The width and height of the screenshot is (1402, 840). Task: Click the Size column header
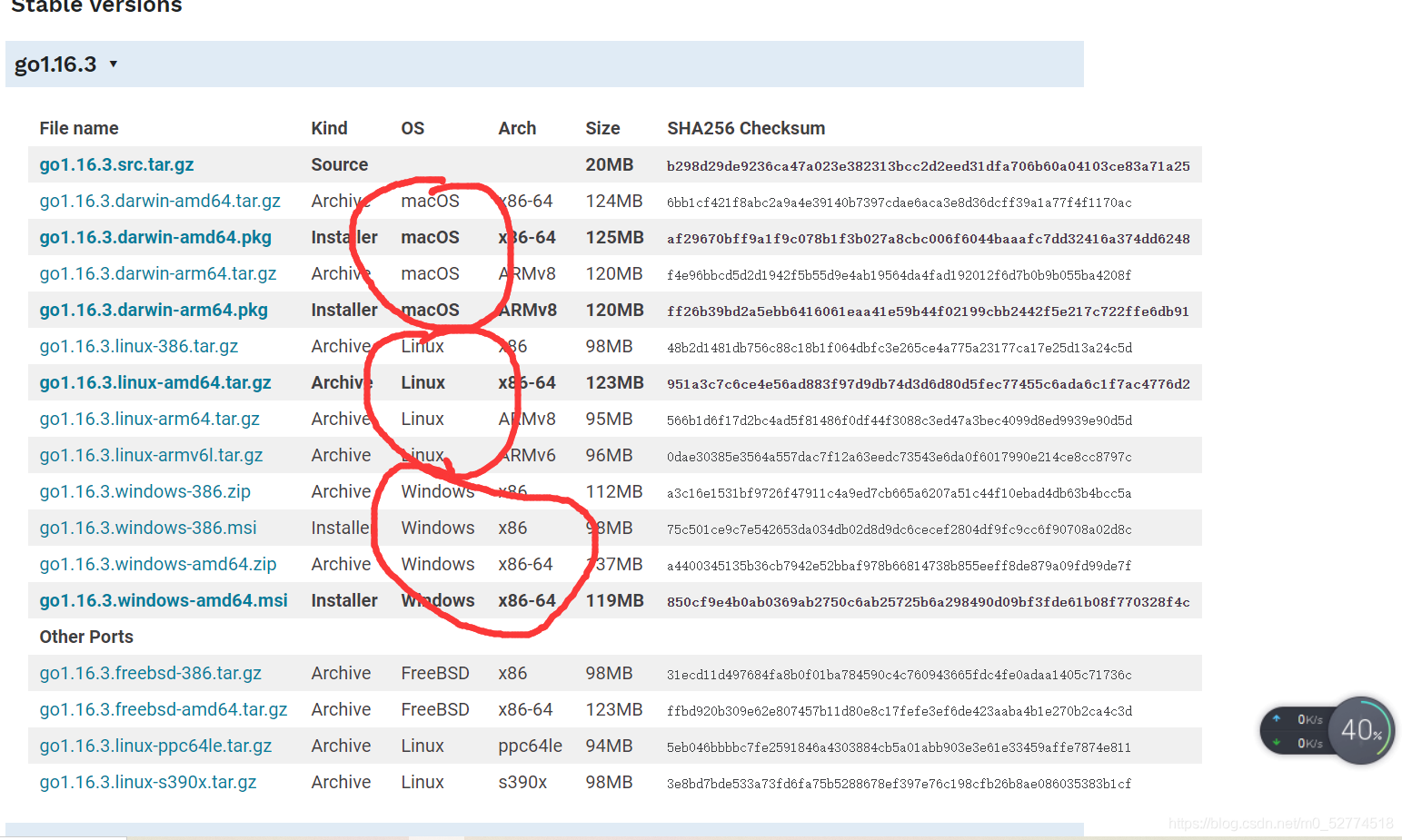click(602, 128)
